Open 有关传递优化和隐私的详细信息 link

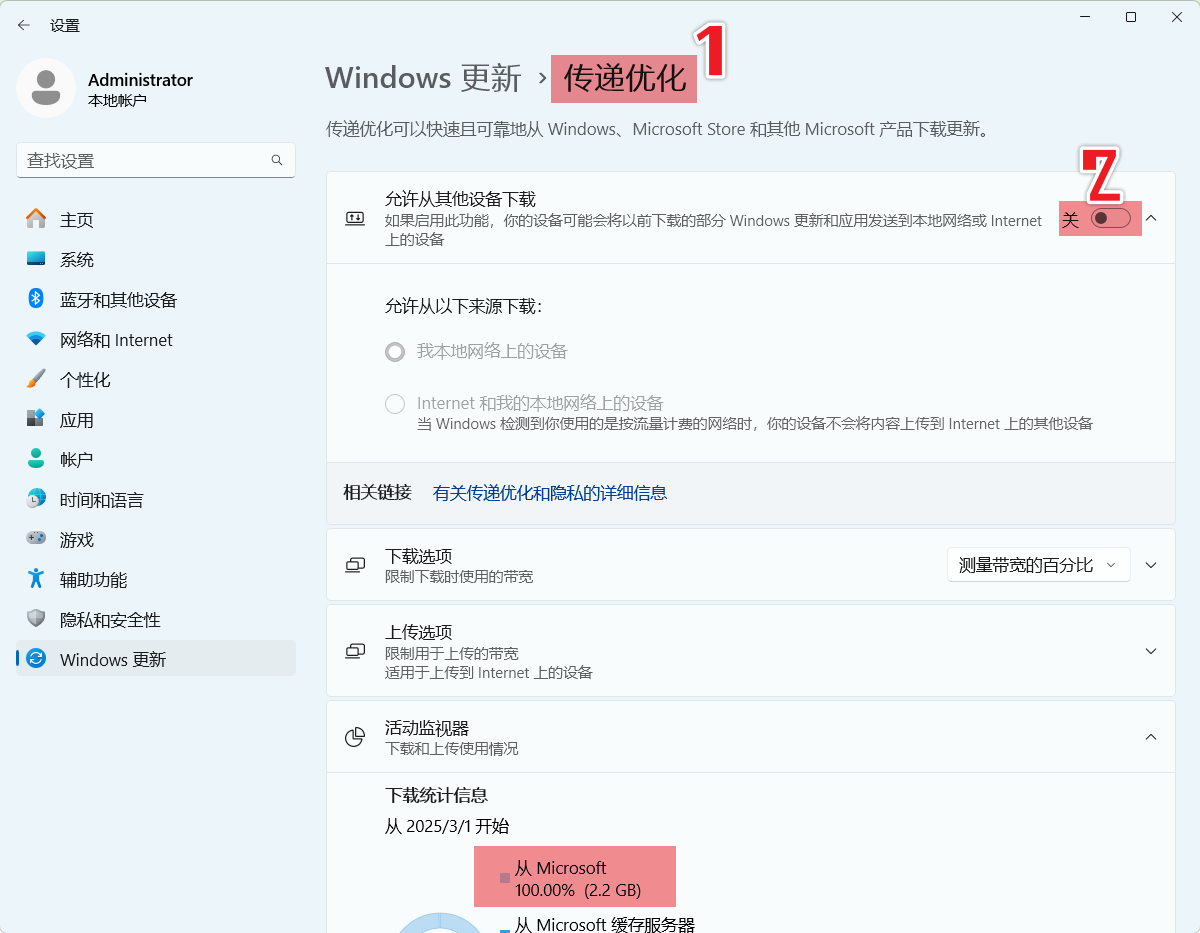click(550, 493)
